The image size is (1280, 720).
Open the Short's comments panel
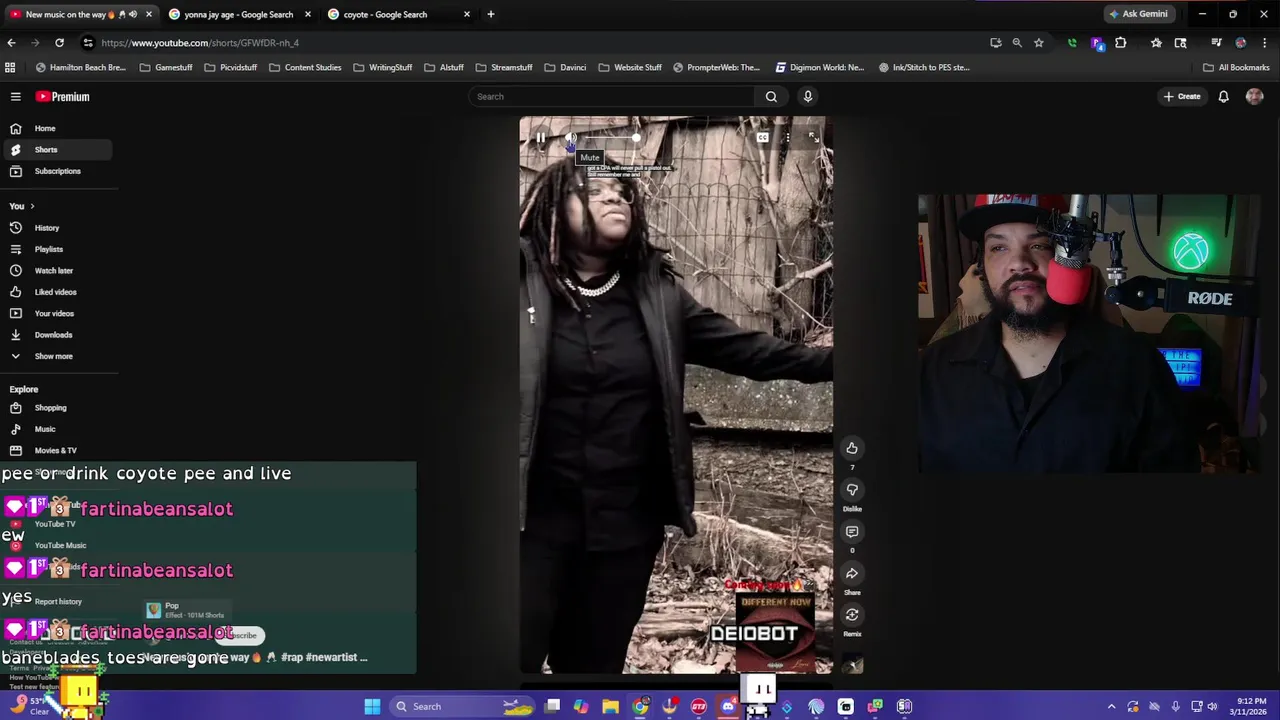pyautogui.click(x=852, y=532)
